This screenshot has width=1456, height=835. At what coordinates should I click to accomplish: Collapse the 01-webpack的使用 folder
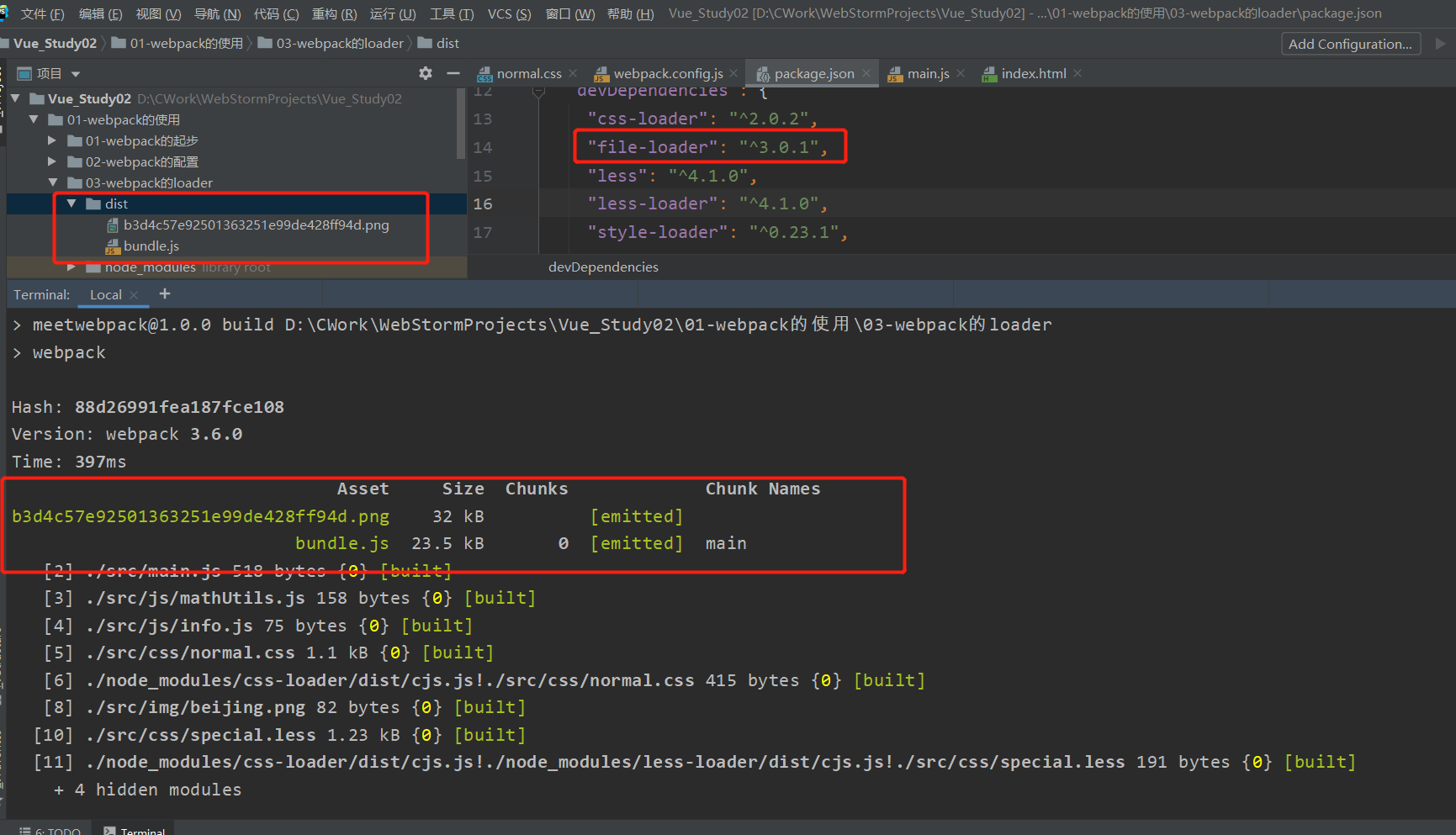34,119
